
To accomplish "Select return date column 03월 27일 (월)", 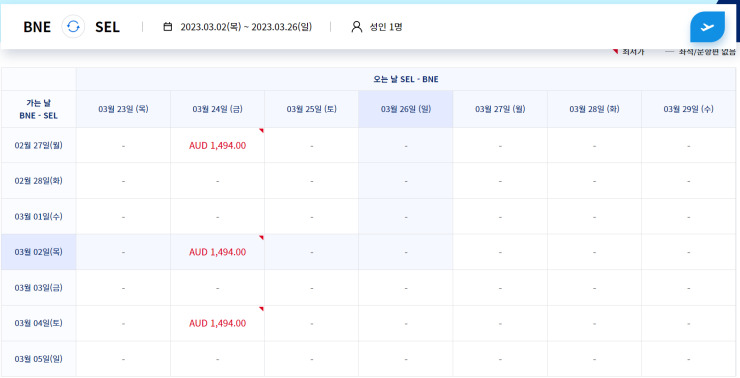I will pyautogui.click(x=500, y=109).
